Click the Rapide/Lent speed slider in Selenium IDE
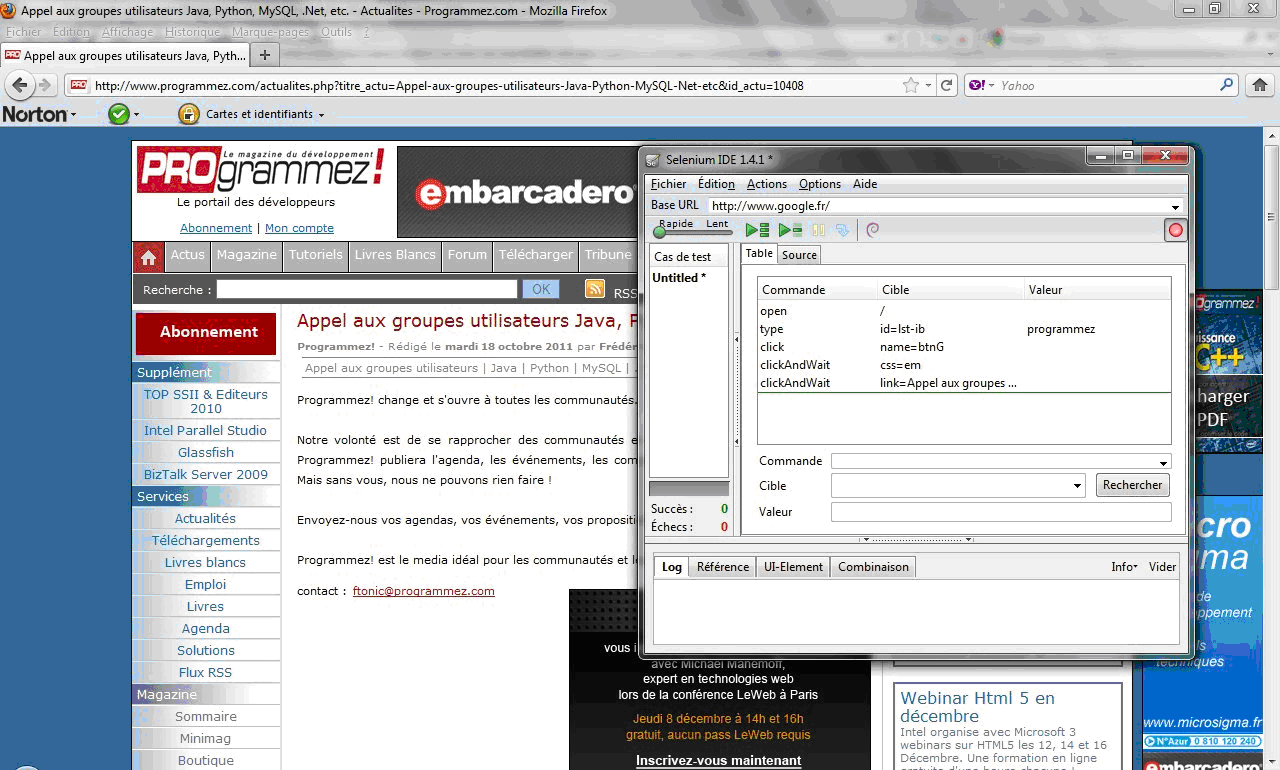 pos(692,232)
